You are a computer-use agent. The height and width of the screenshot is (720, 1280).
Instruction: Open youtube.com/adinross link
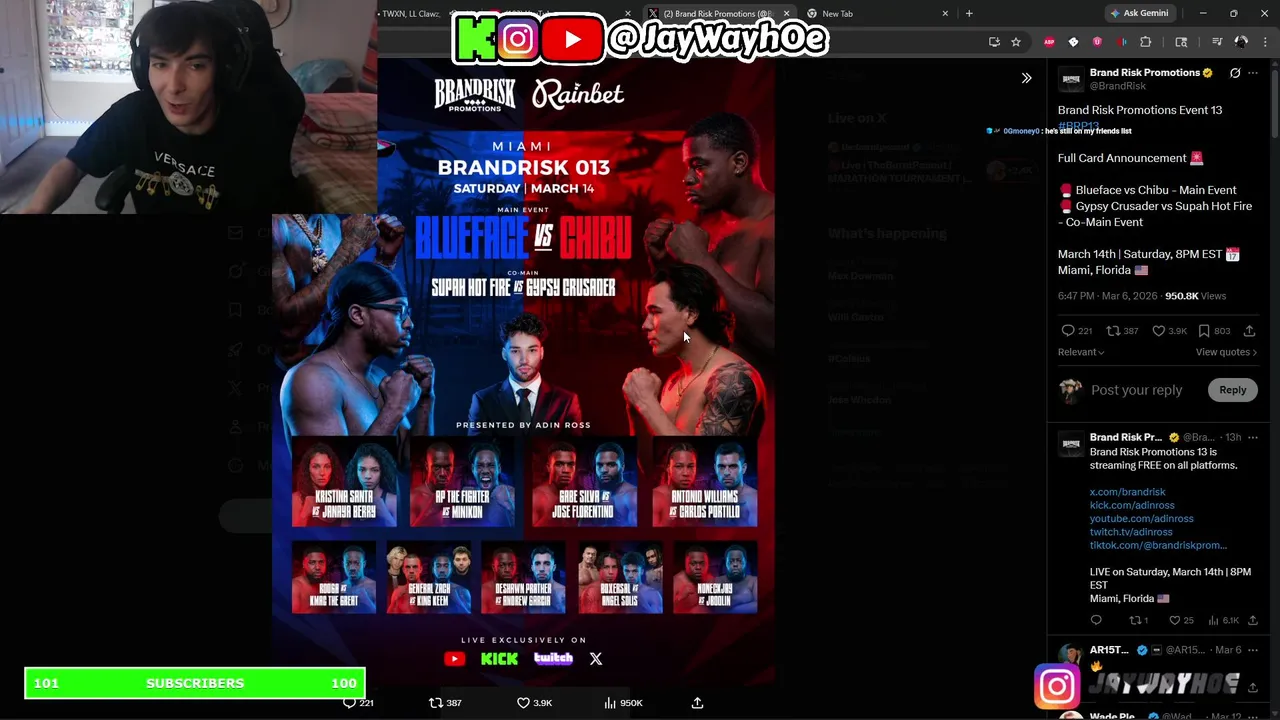(1141, 518)
